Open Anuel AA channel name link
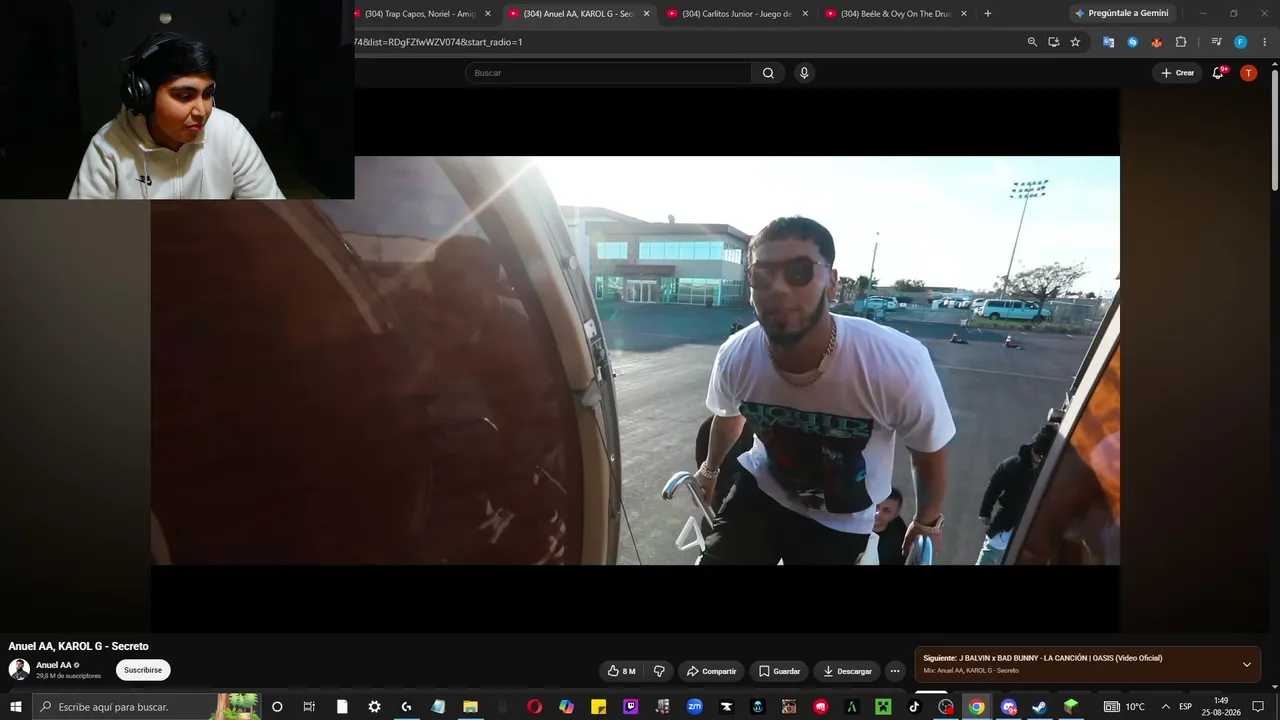The image size is (1280, 720). 54,665
